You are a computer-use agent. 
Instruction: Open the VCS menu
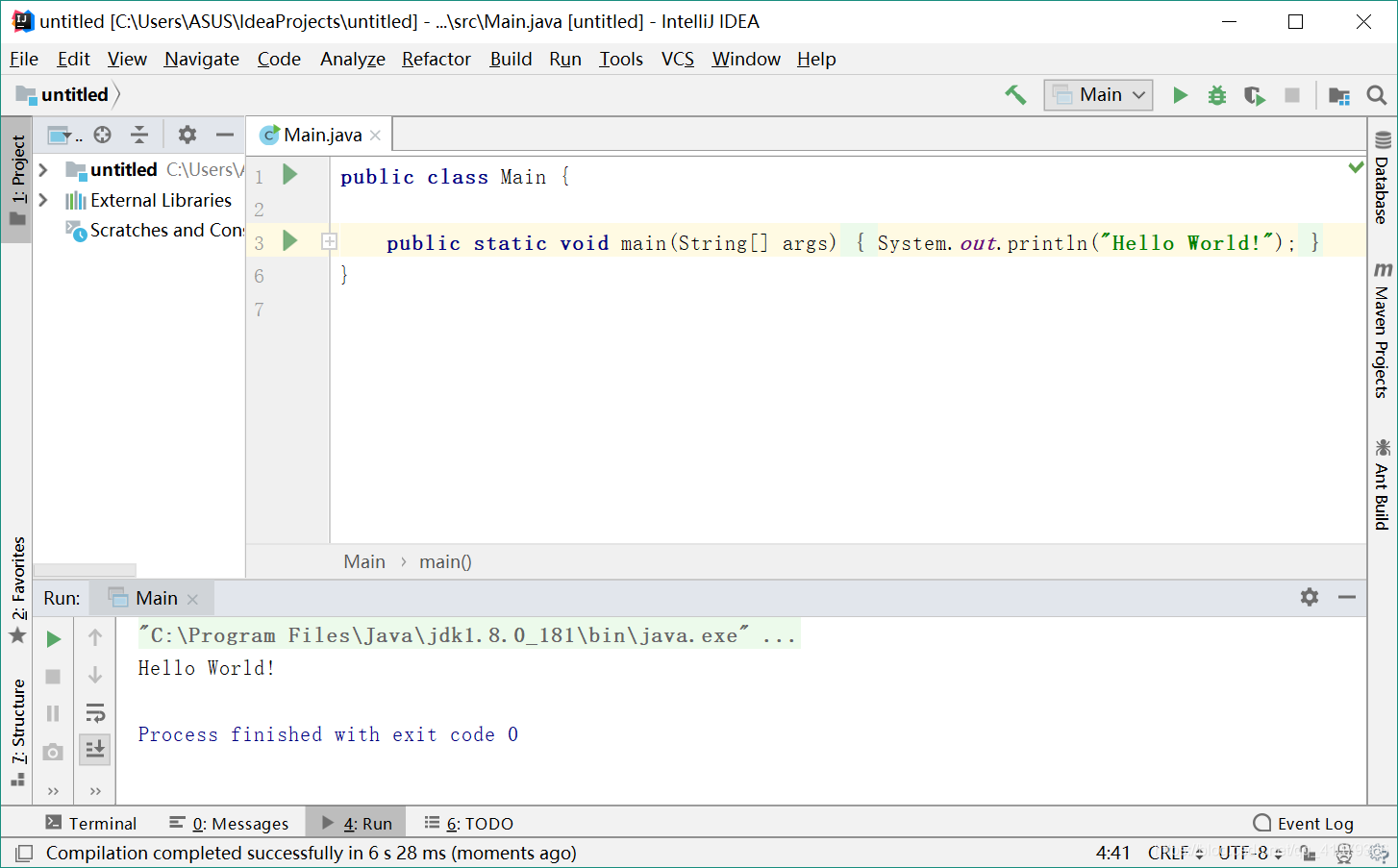pyautogui.click(x=678, y=59)
